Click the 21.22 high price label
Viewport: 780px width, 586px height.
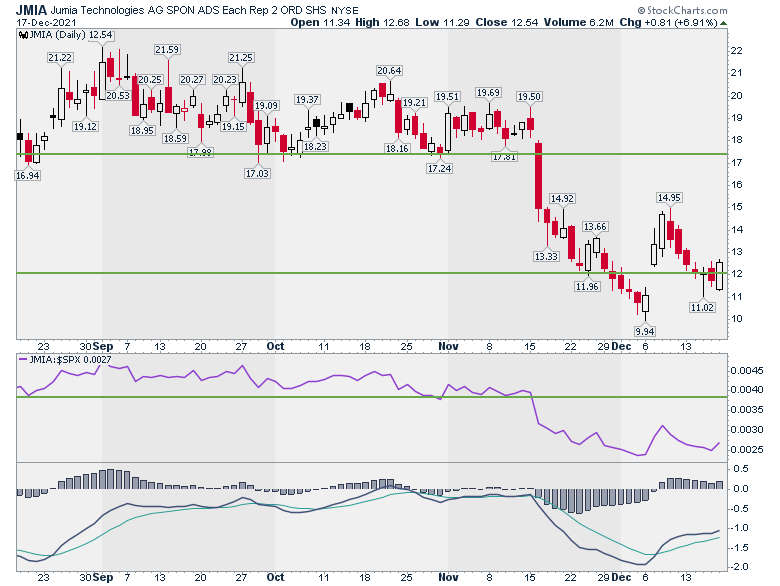point(60,58)
